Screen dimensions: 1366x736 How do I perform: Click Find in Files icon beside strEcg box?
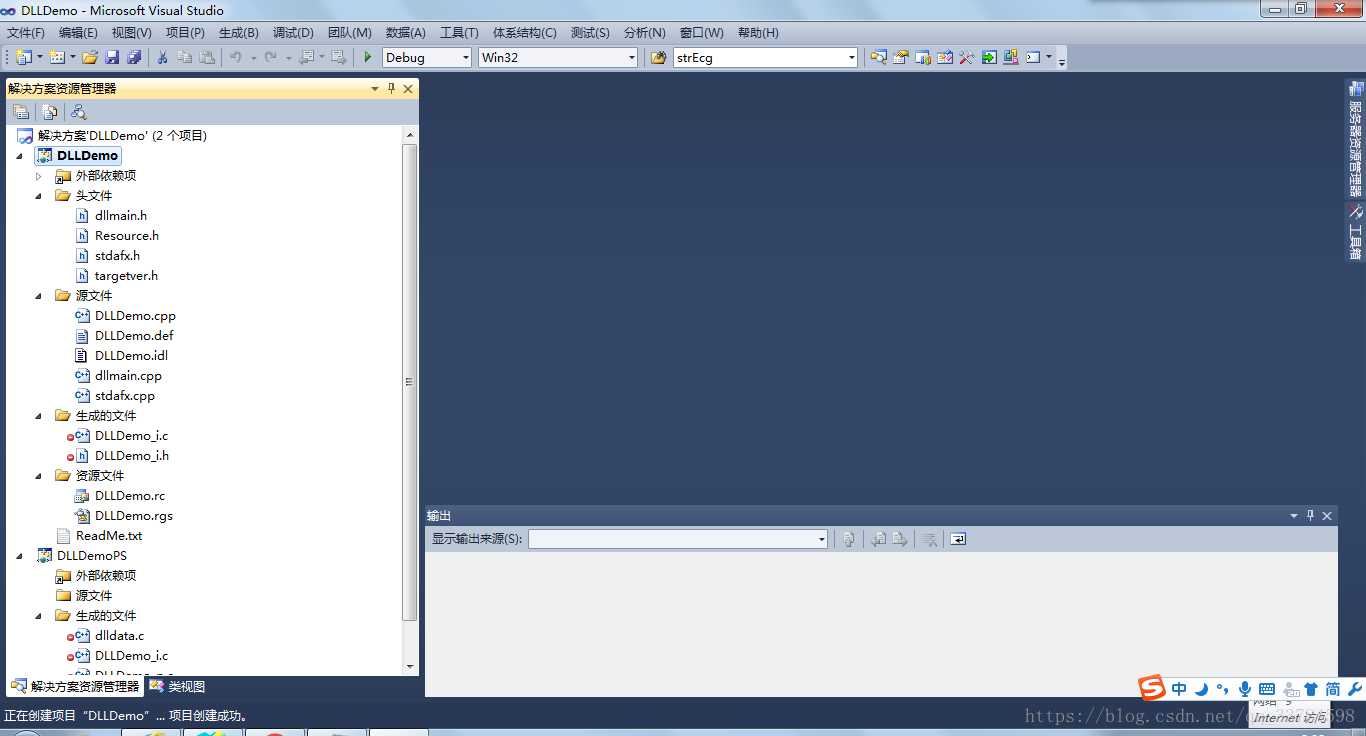[x=658, y=57]
